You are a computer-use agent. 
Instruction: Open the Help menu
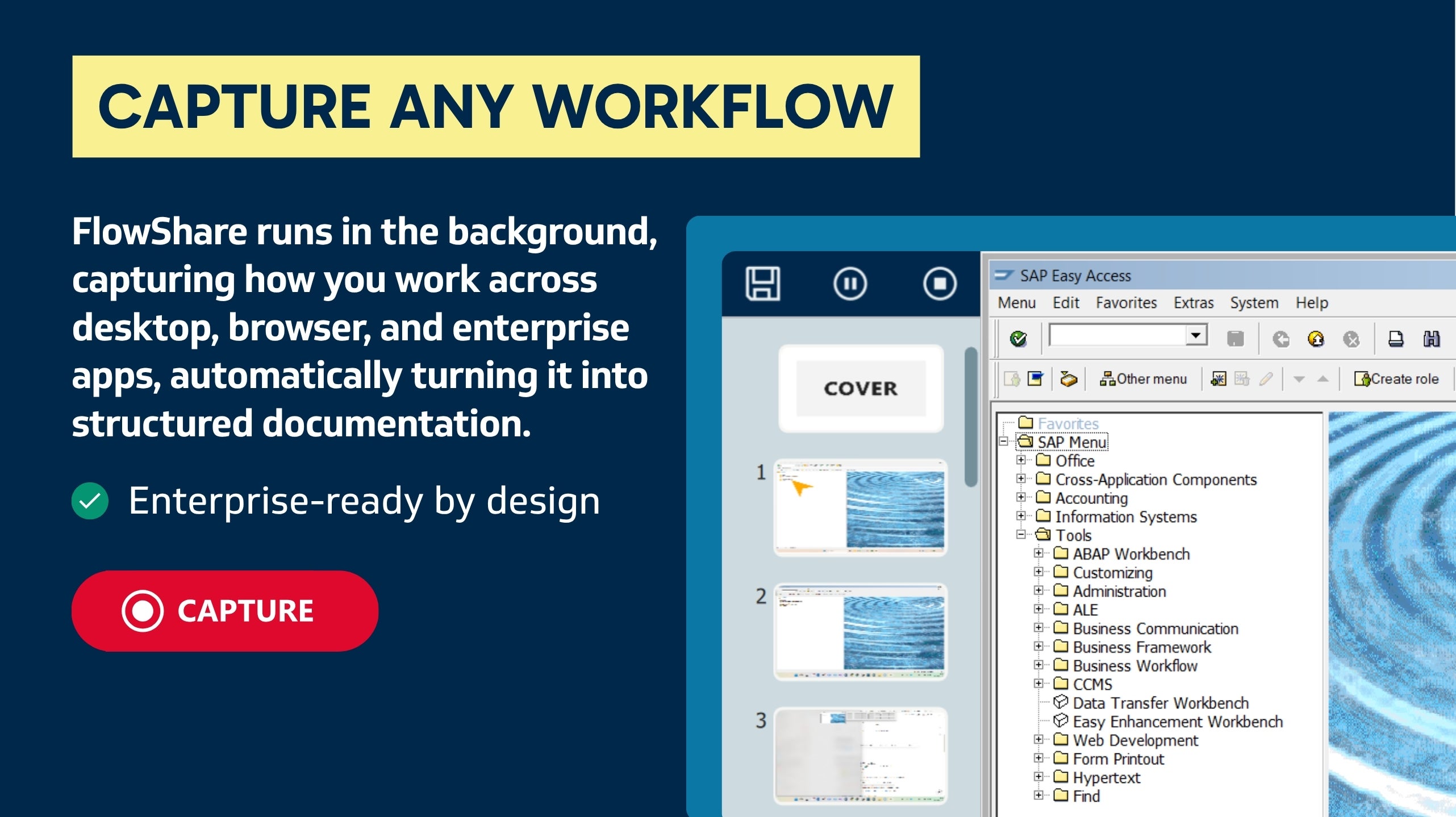1312,303
